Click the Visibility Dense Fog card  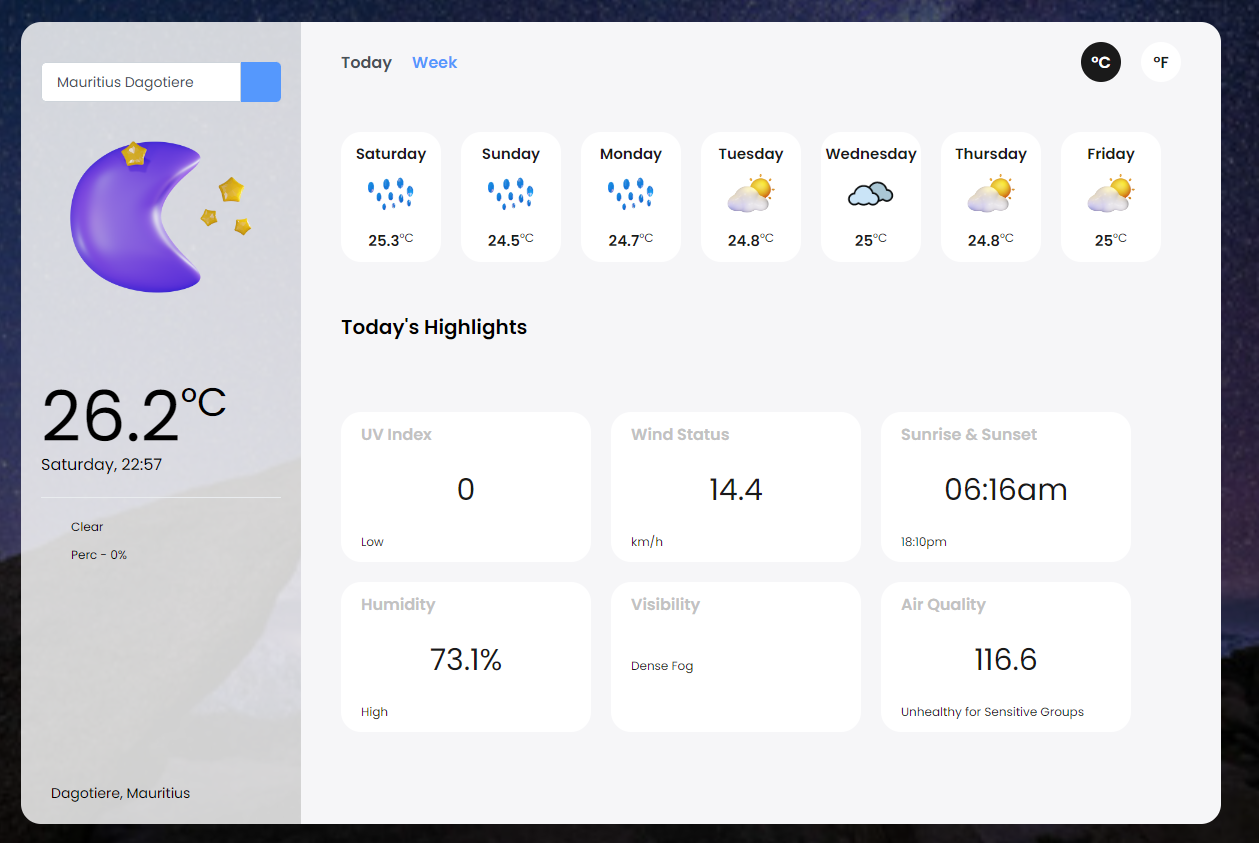coord(735,657)
